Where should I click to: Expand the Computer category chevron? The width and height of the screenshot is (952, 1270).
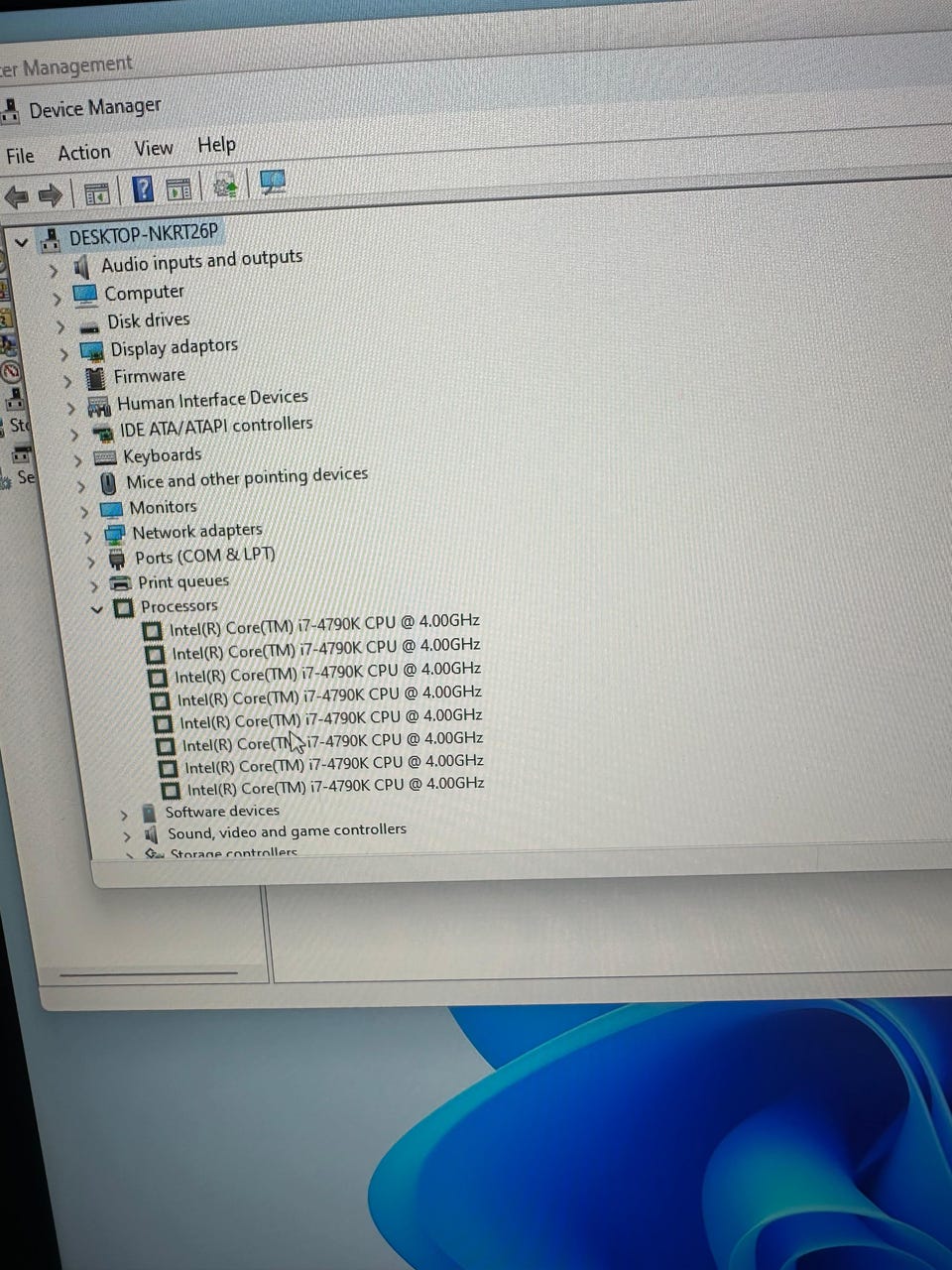click(58, 298)
